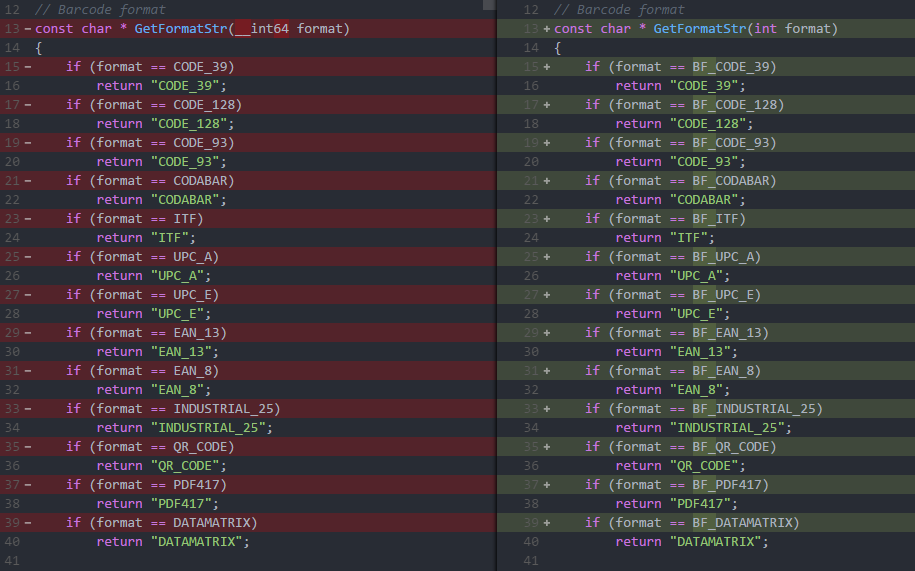
Task: Click 'BF_ITF' on added line 23
Action: (x=715, y=218)
